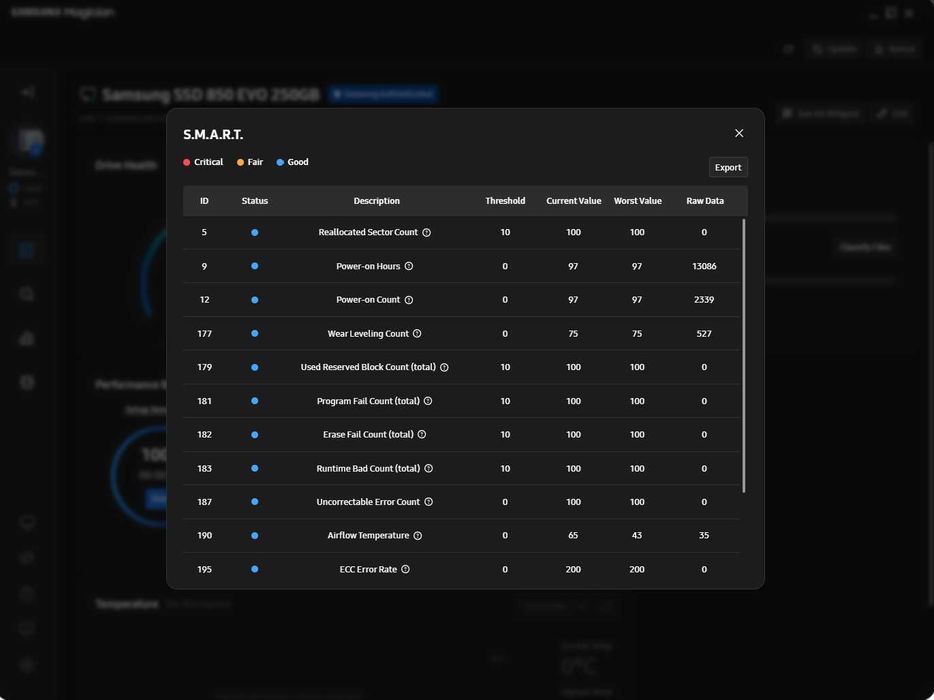Open info icon for Power-on Count
The width and height of the screenshot is (934, 700).
[409, 300]
